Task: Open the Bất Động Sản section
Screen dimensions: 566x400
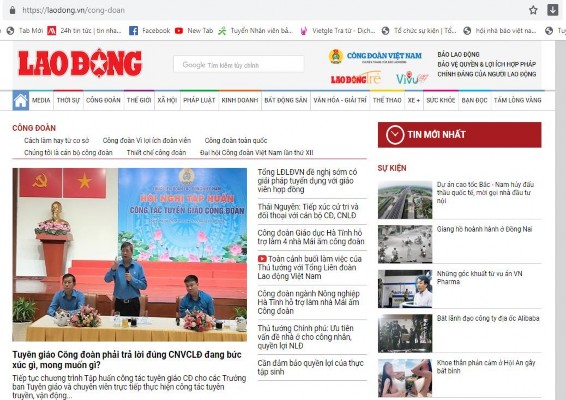Action: point(286,100)
